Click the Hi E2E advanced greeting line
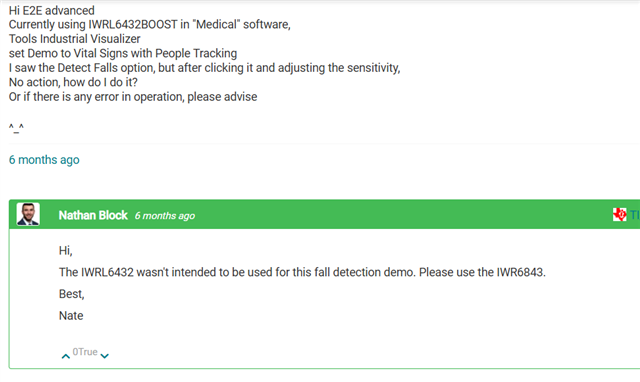640x382 pixels. click(52, 10)
